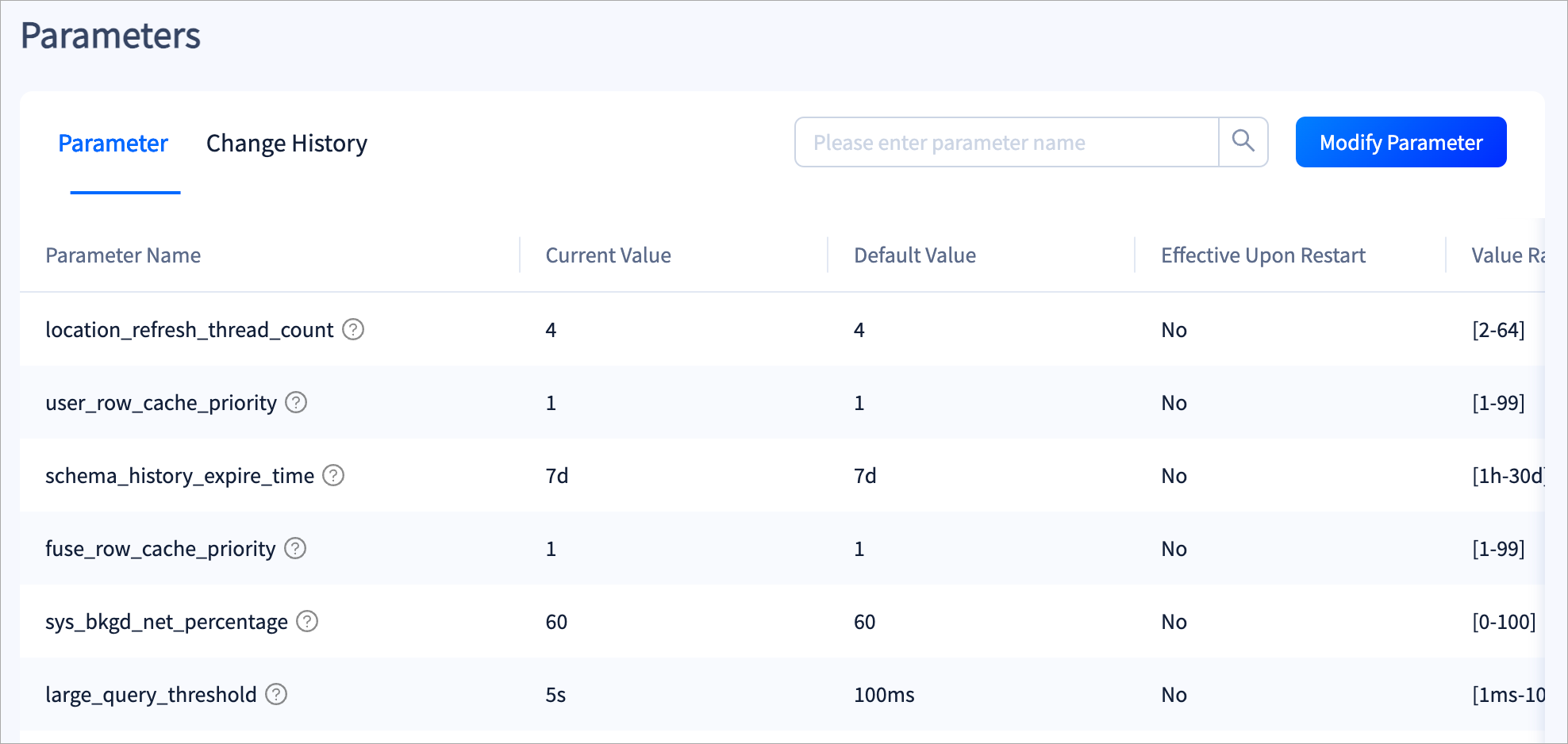
Task: Focus the parameter name search field
Action: (x=1006, y=142)
